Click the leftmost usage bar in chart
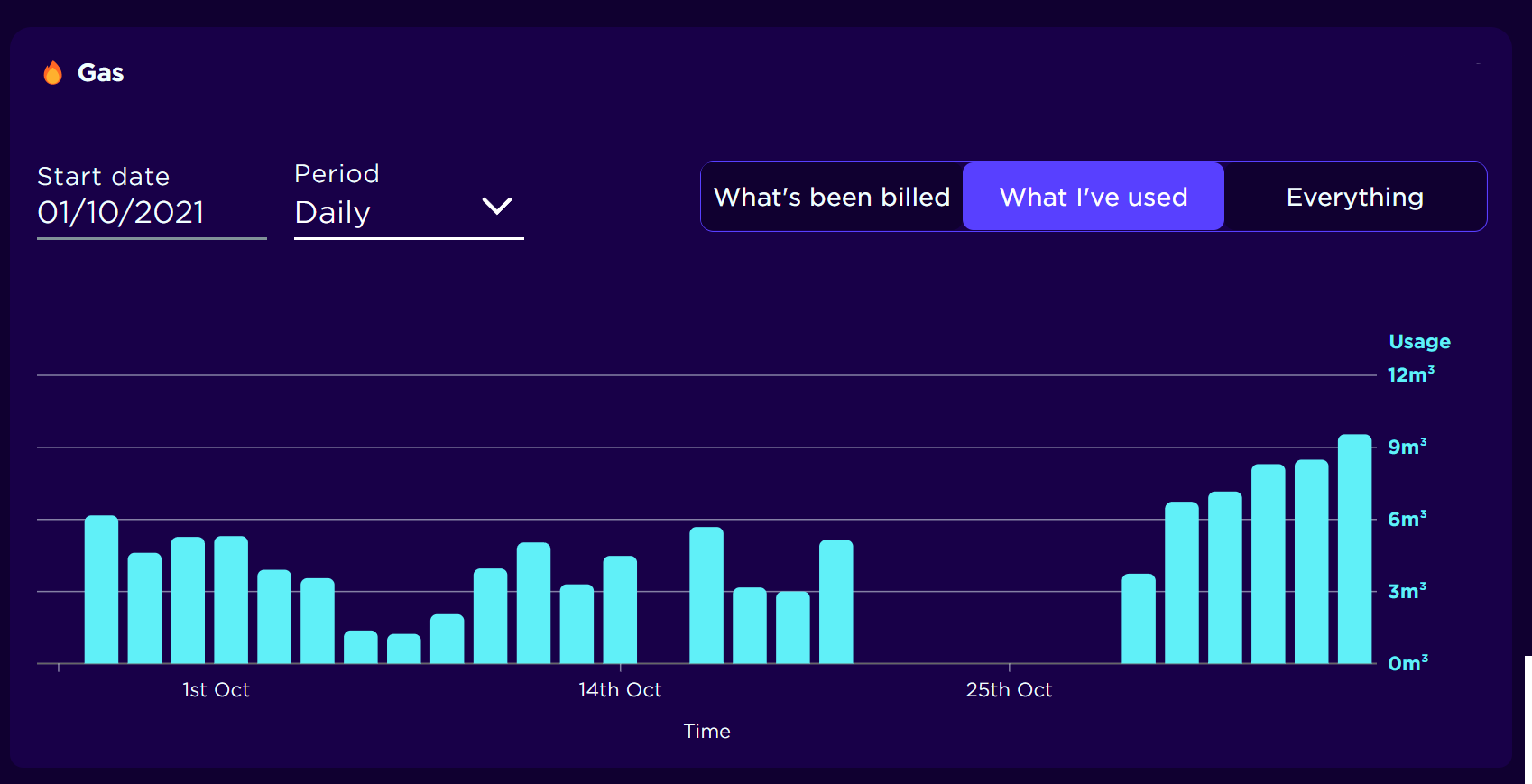Viewport: 1532px width, 784px height. [101, 589]
